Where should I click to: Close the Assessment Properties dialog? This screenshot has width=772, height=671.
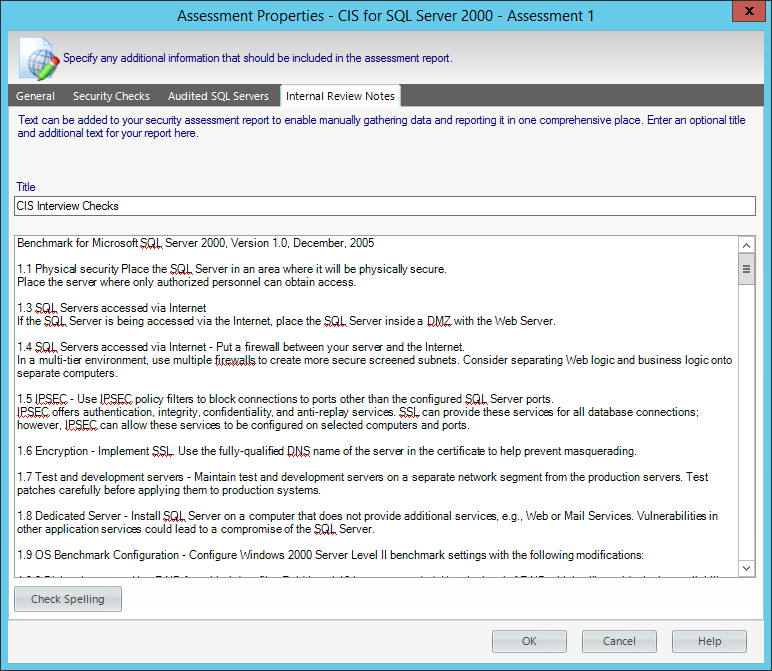click(749, 11)
